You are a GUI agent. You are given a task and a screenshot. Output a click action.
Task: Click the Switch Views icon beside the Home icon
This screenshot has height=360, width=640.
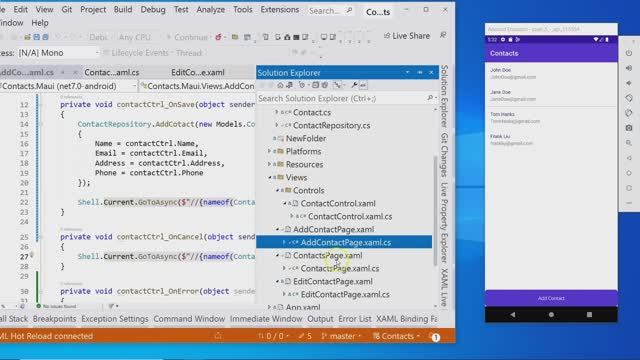[x=290, y=85]
